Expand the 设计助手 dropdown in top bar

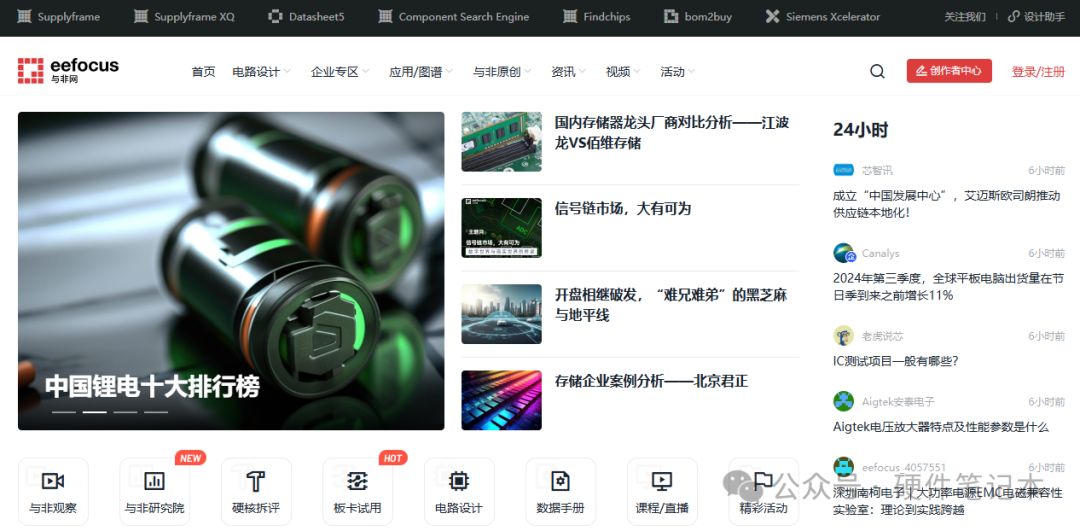[1037, 17]
